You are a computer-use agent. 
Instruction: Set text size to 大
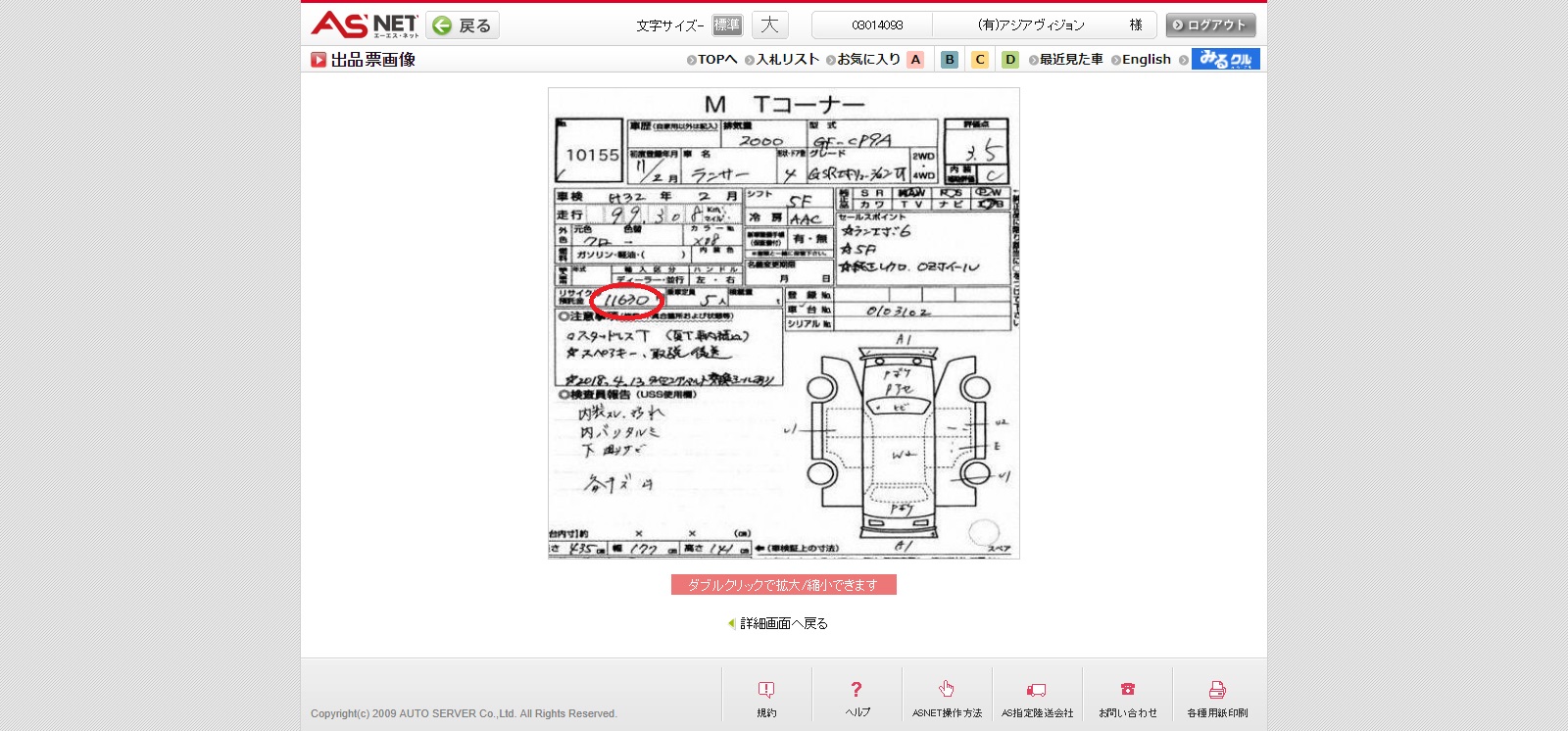click(769, 24)
